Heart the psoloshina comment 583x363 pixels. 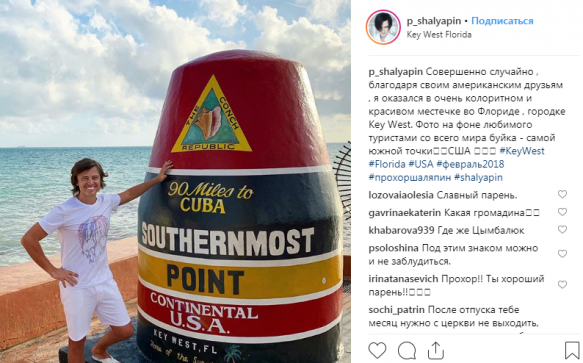[562, 254]
